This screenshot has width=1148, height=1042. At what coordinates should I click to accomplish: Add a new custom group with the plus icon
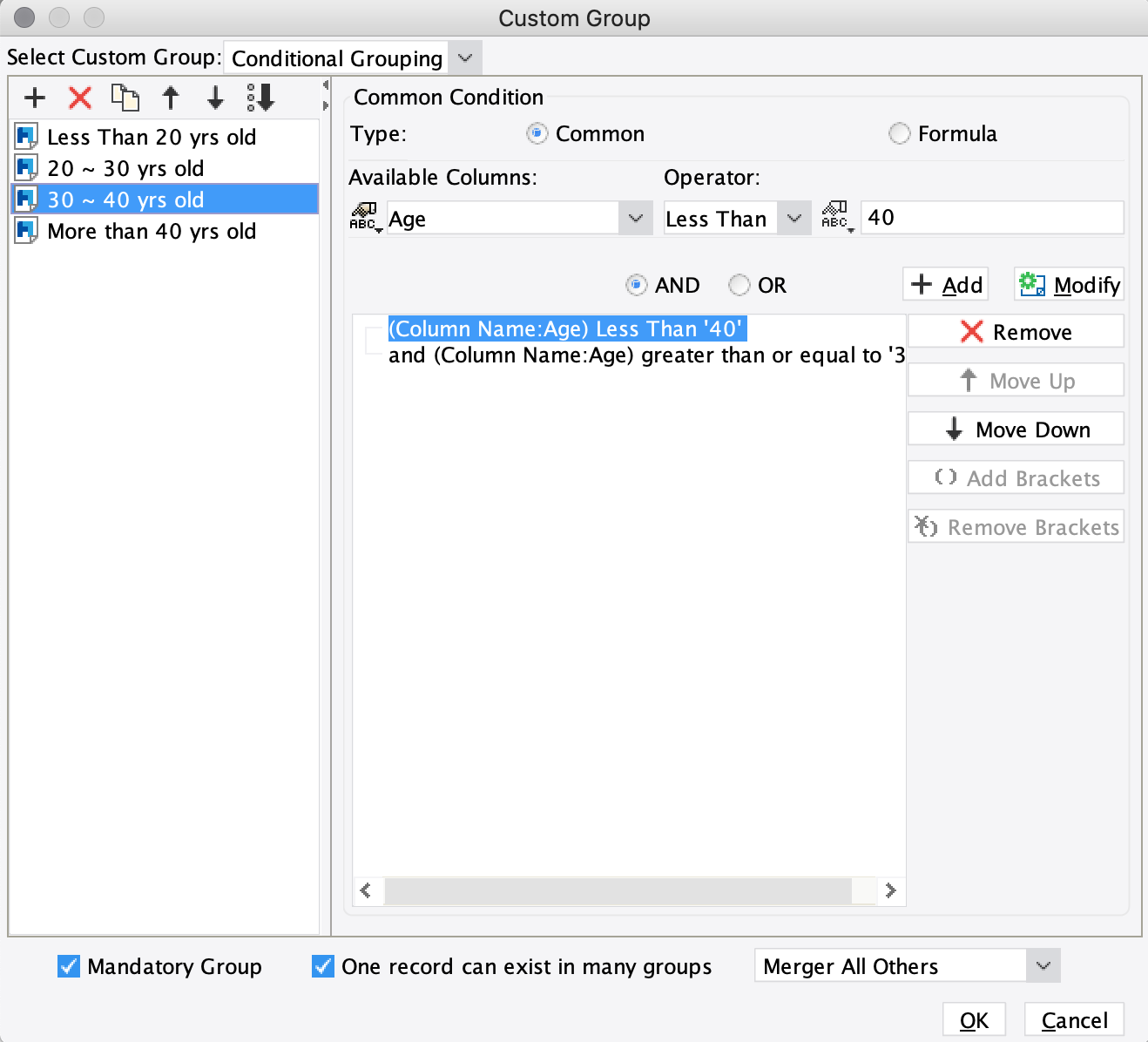34,98
